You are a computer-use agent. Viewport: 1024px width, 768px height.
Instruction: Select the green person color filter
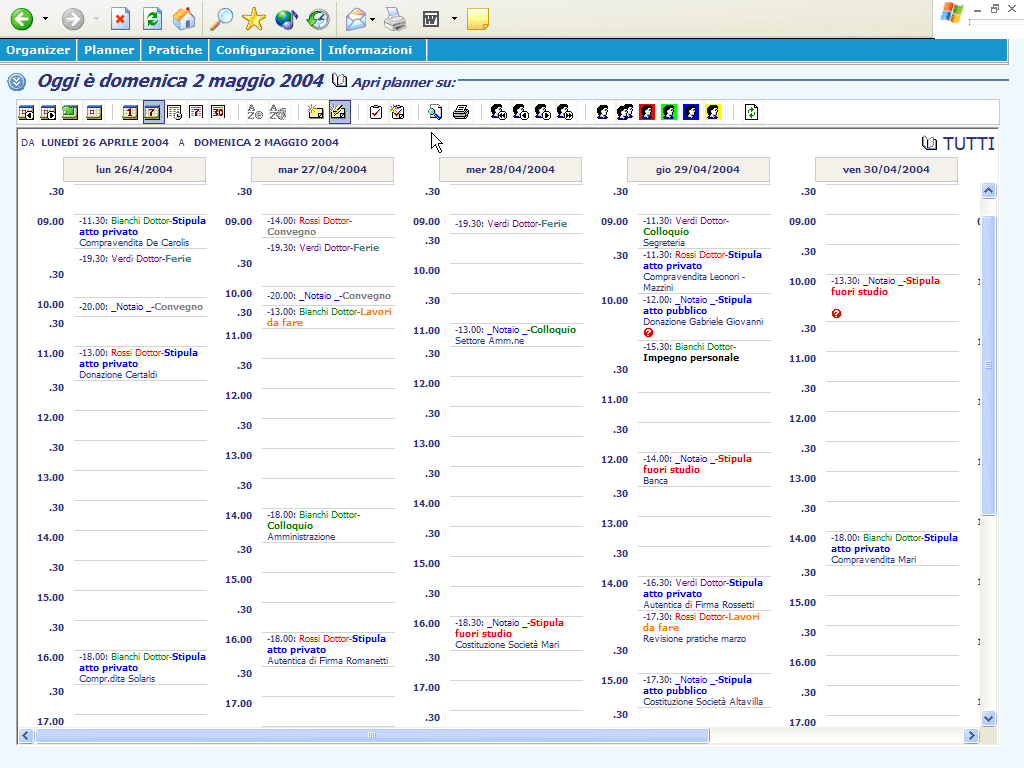(x=669, y=112)
